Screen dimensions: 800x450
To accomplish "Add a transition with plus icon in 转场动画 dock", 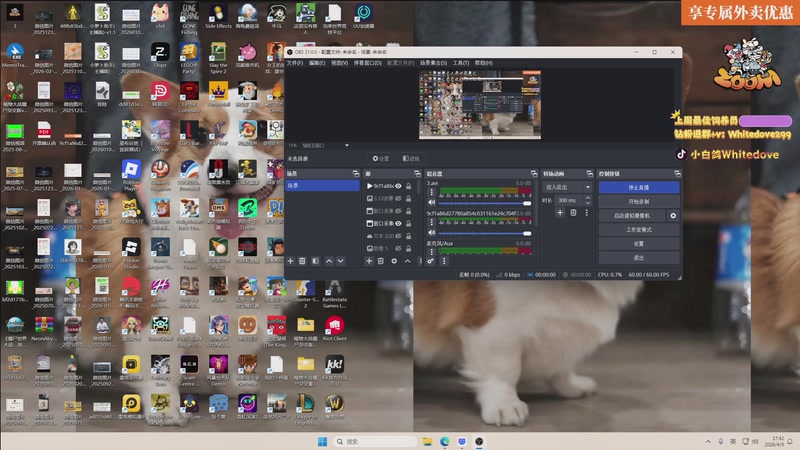I will tap(560, 213).
